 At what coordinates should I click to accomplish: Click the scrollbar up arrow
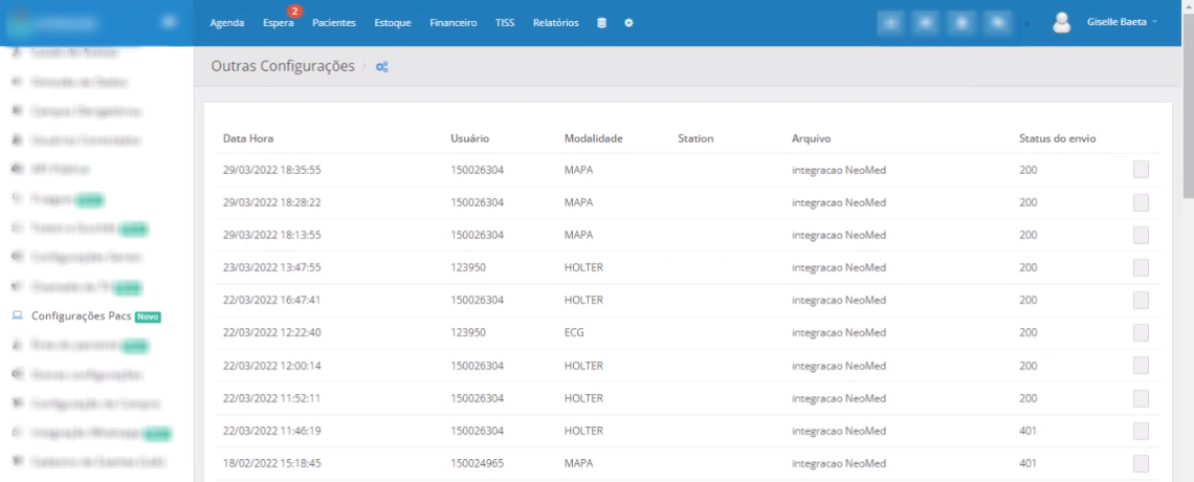(x=1188, y=5)
